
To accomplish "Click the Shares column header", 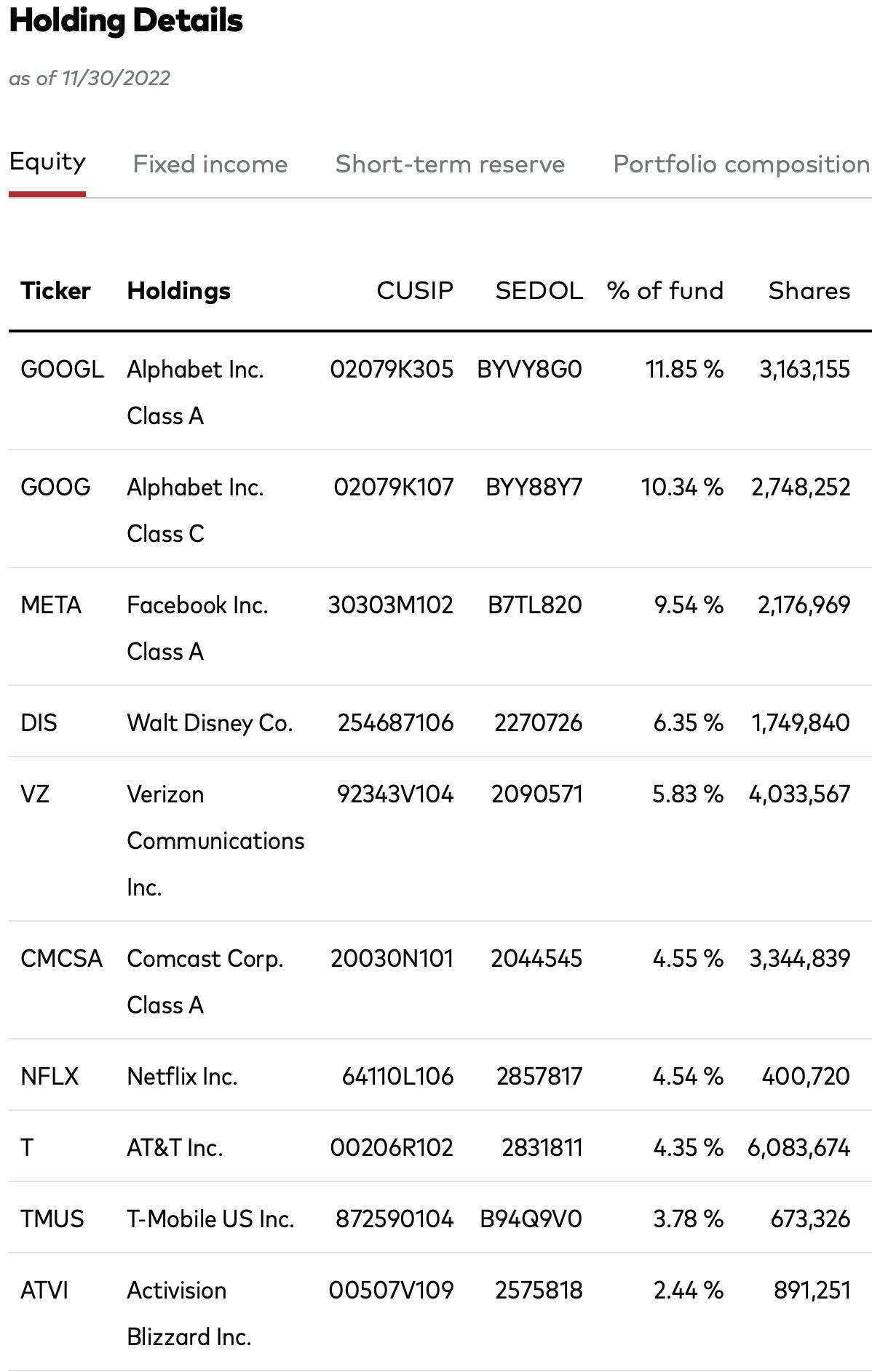I will coord(809,290).
